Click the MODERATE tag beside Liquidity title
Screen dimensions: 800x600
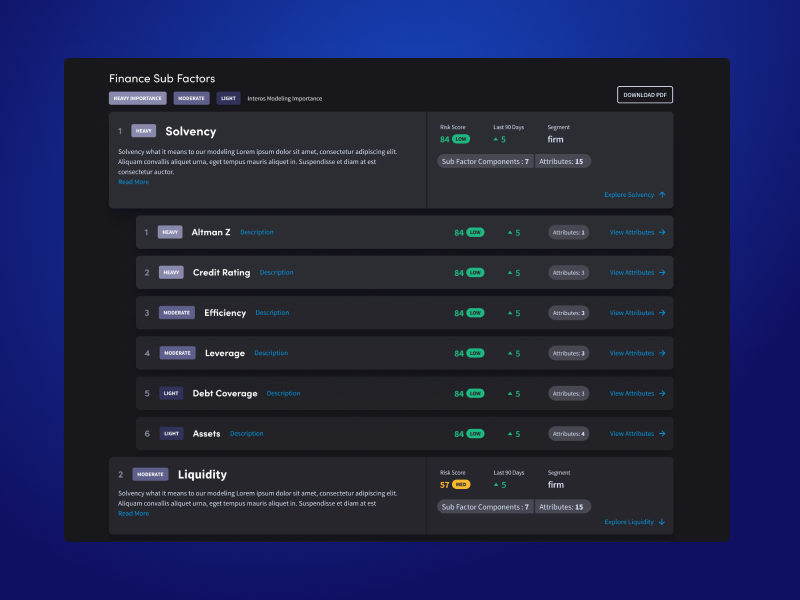pyautogui.click(x=151, y=474)
